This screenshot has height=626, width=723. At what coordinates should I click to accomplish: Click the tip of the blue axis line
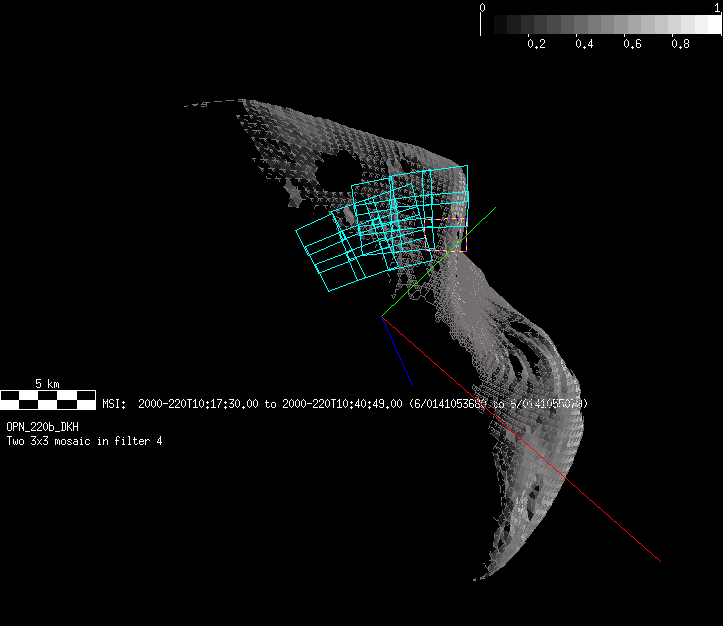413,385
